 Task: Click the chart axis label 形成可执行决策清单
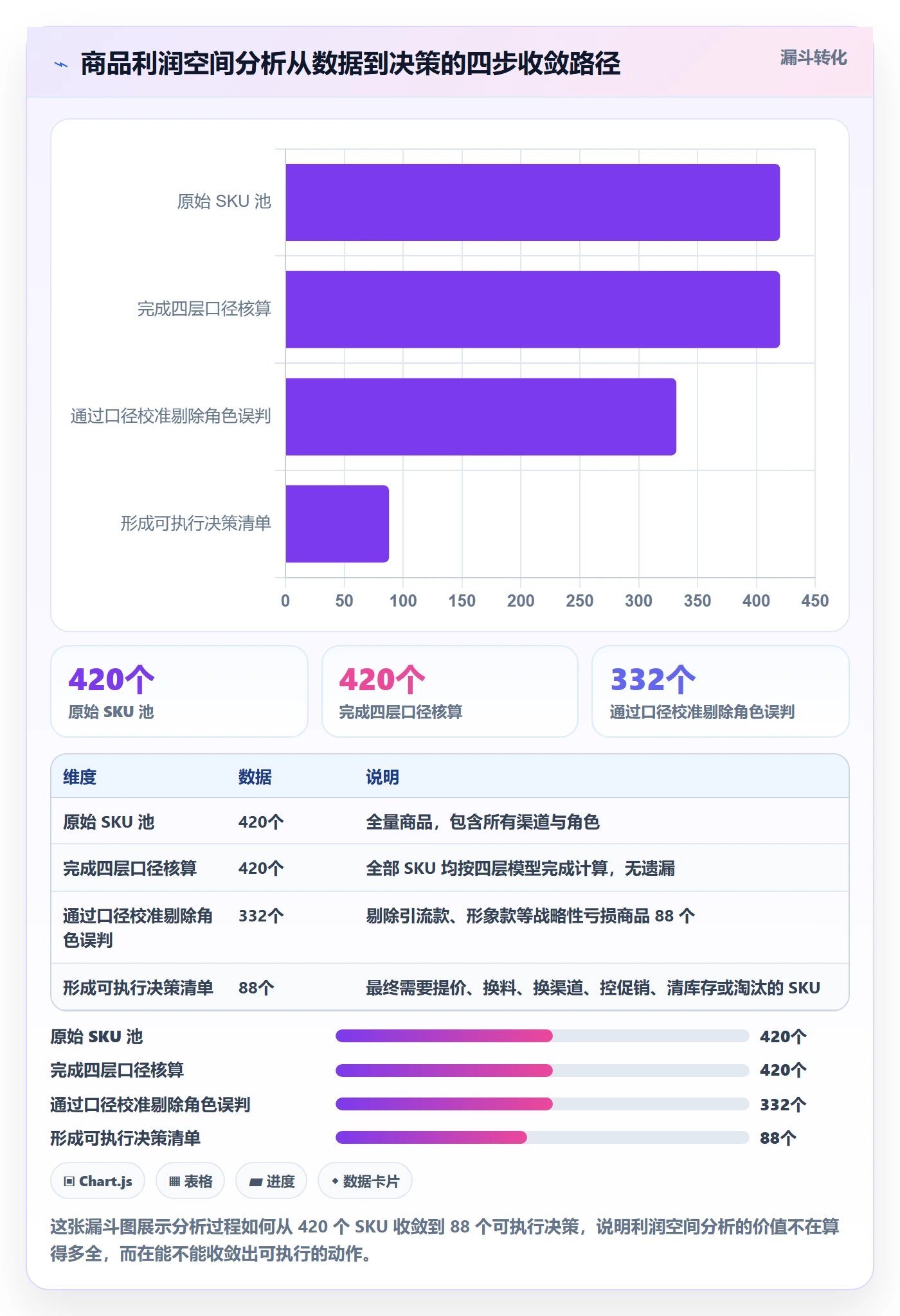pyautogui.click(x=196, y=524)
